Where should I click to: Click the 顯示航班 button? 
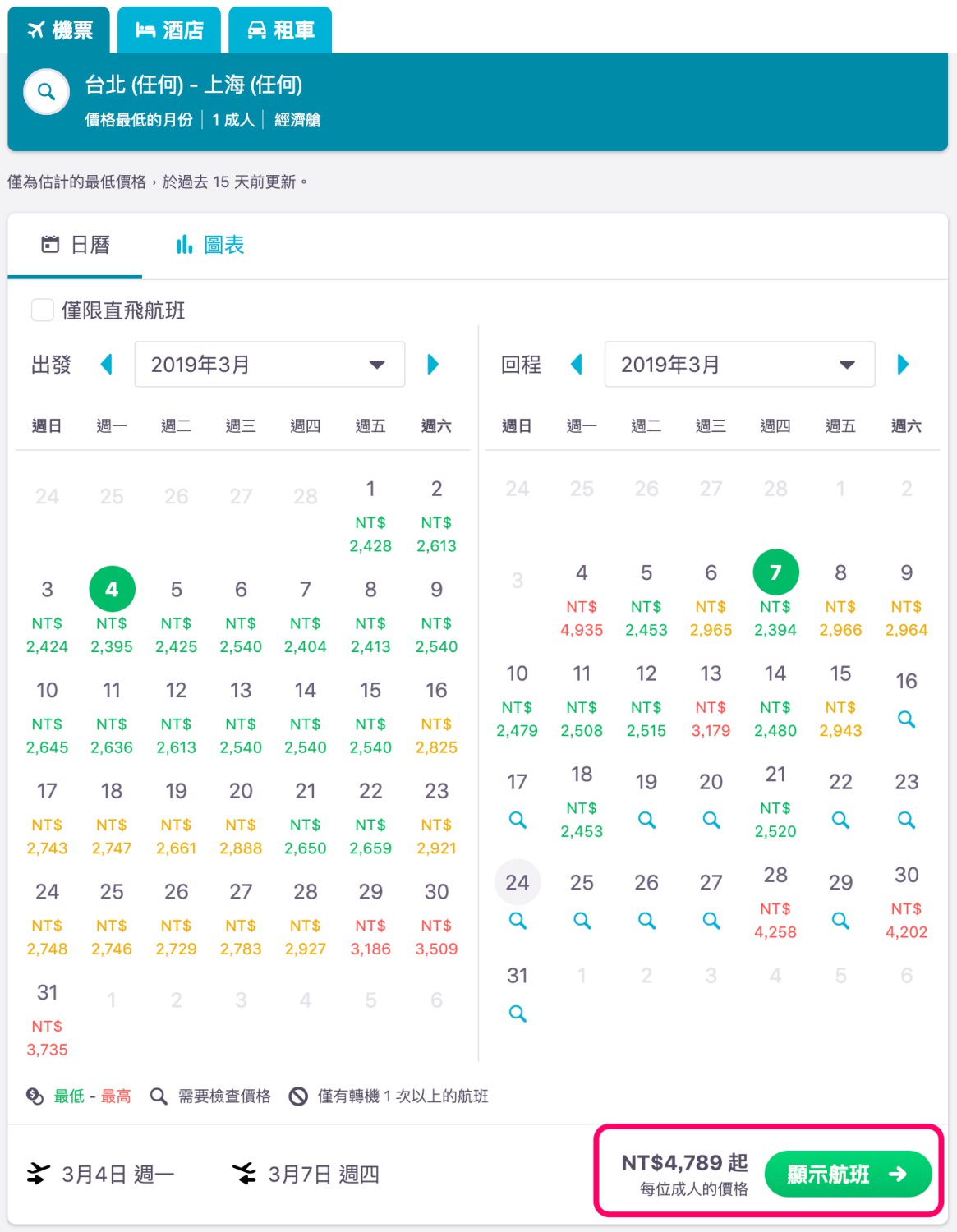tap(848, 1175)
